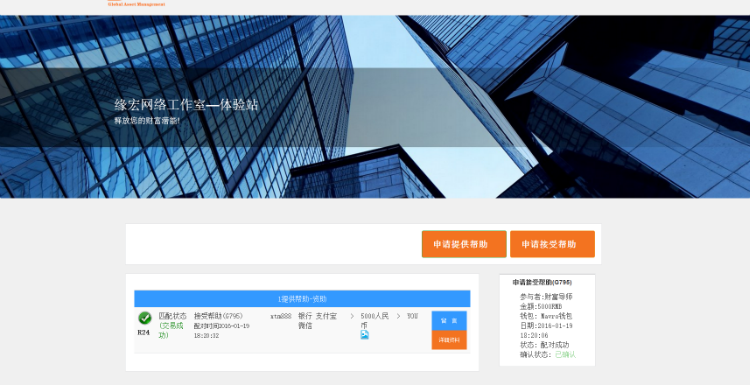Click the R24 label under the checkmark
Viewport: 750px width, 385px height.
(143, 332)
